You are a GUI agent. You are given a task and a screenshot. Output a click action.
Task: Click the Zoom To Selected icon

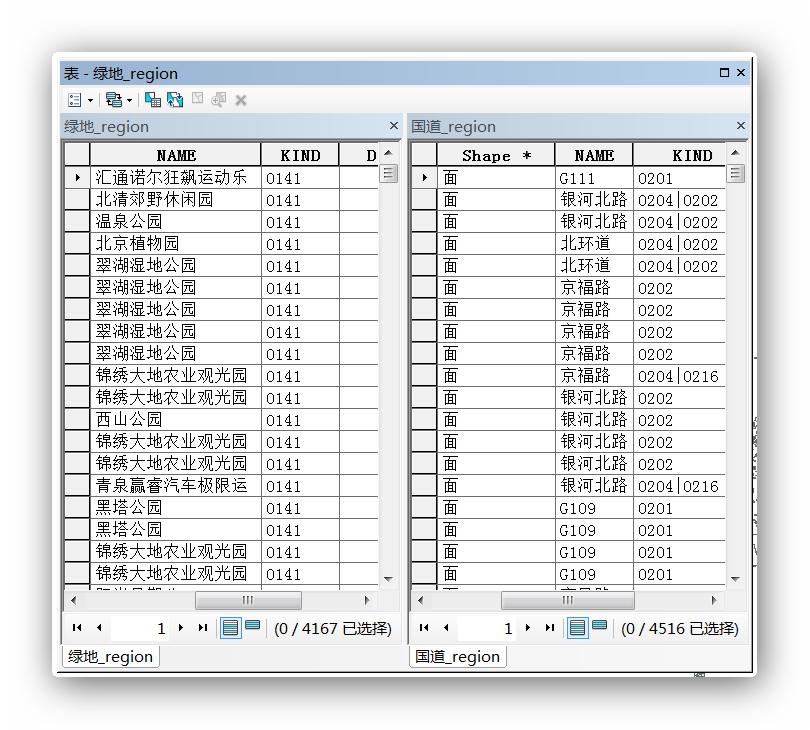pos(219,100)
